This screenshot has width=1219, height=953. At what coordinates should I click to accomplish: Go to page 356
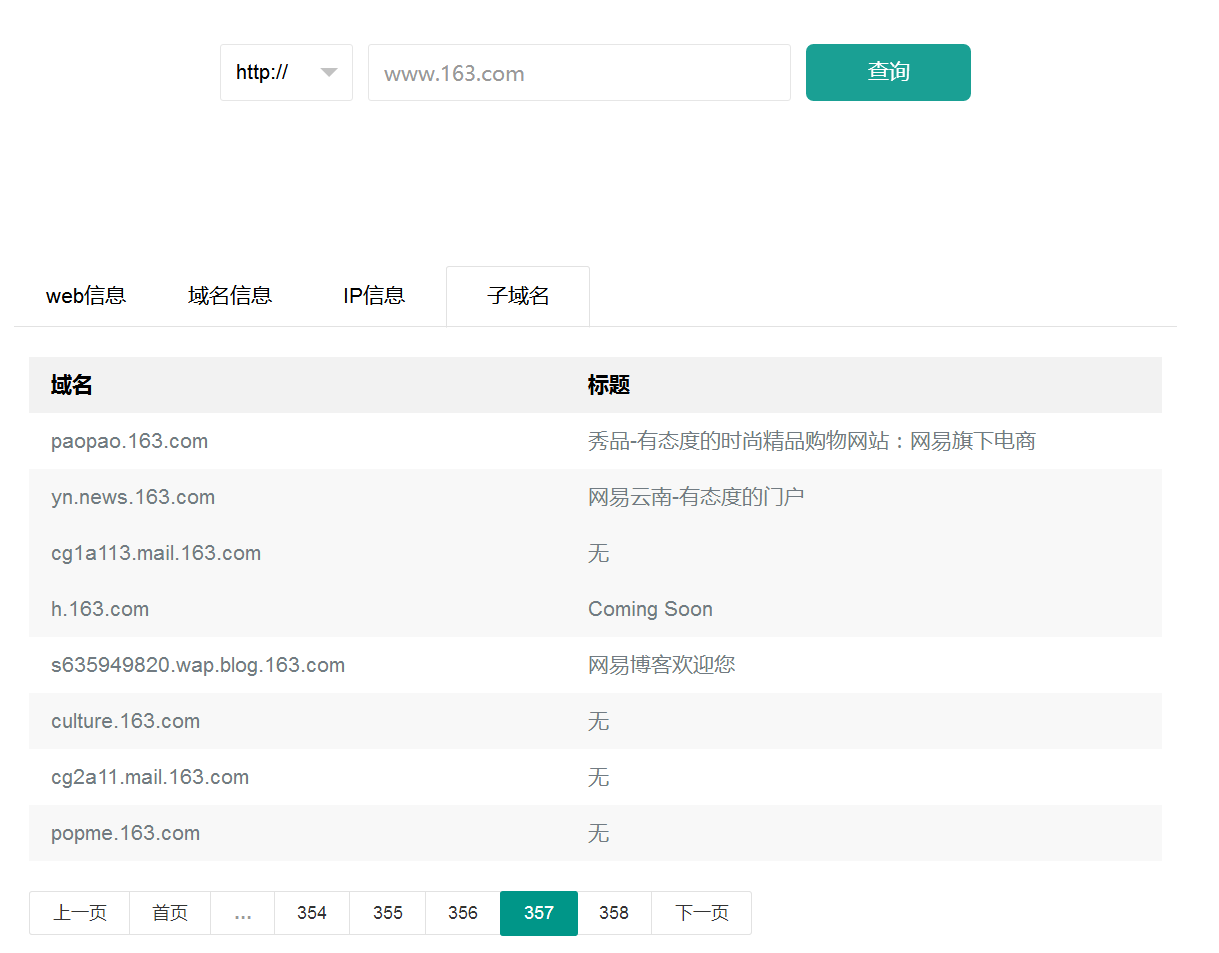[x=463, y=913]
